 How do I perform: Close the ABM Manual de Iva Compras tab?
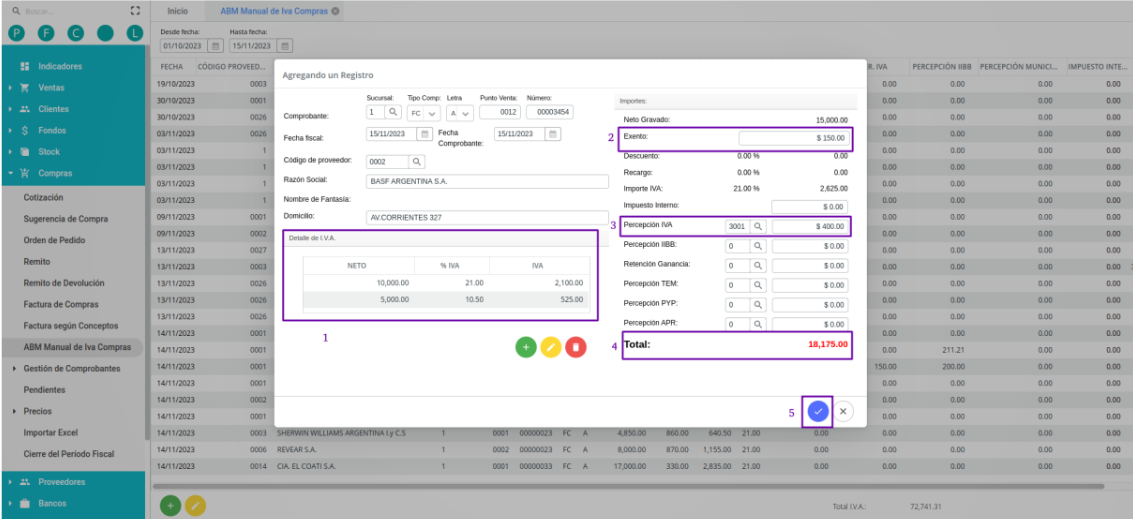tap(335, 12)
